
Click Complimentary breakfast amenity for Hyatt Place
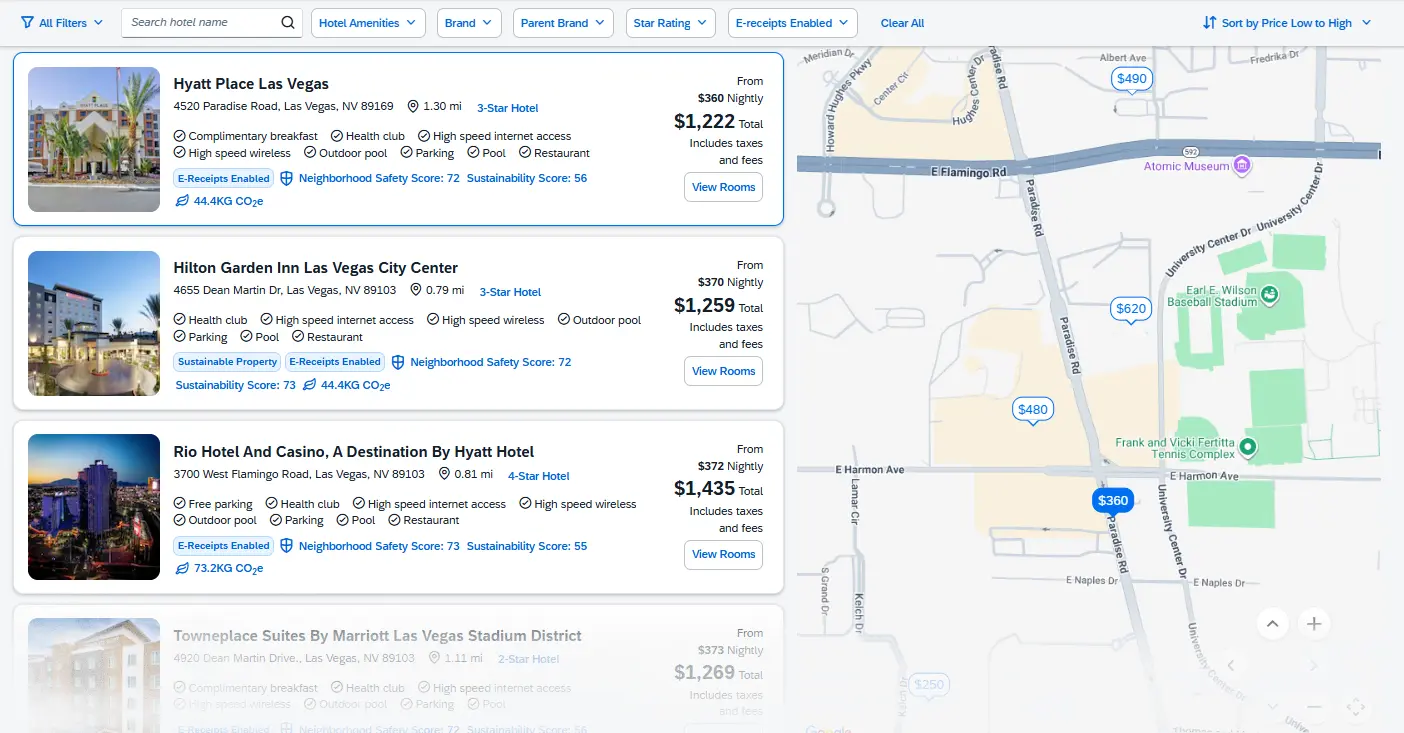[246, 136]
